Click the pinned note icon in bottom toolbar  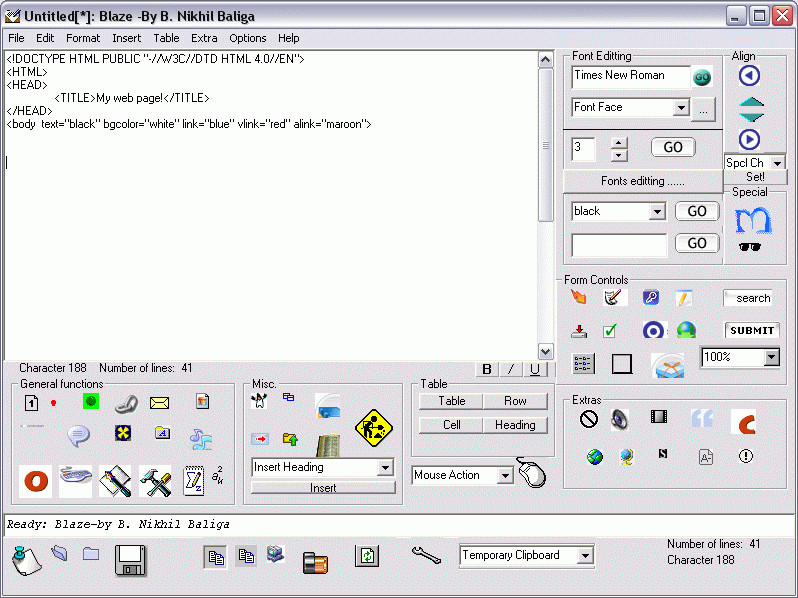pos(26,561)
